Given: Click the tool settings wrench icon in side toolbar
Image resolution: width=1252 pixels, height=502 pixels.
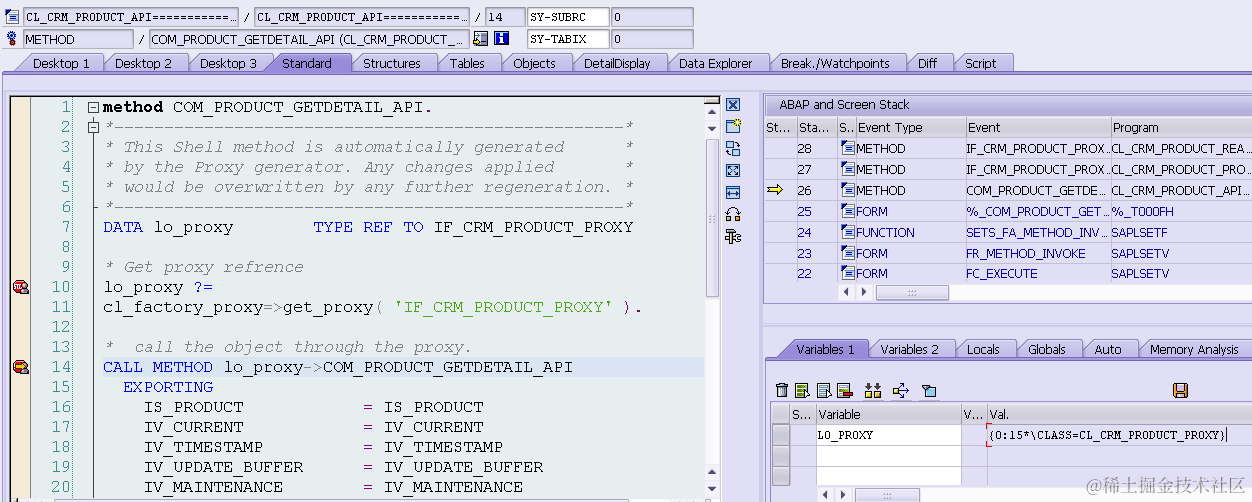Looking at the screenshot, I should tap(733, 236).
